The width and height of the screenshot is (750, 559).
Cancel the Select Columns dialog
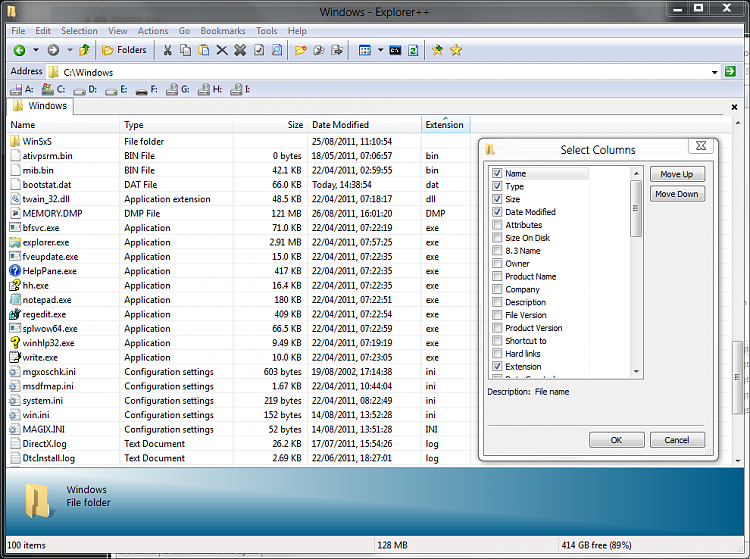677,440
